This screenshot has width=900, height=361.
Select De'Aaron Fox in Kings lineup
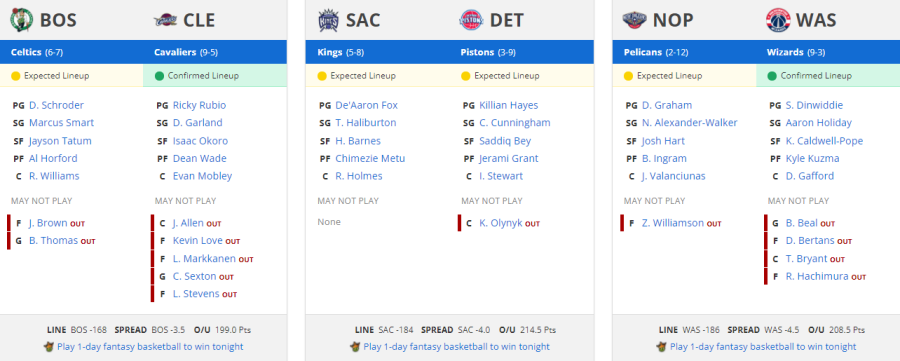point(366,105)
